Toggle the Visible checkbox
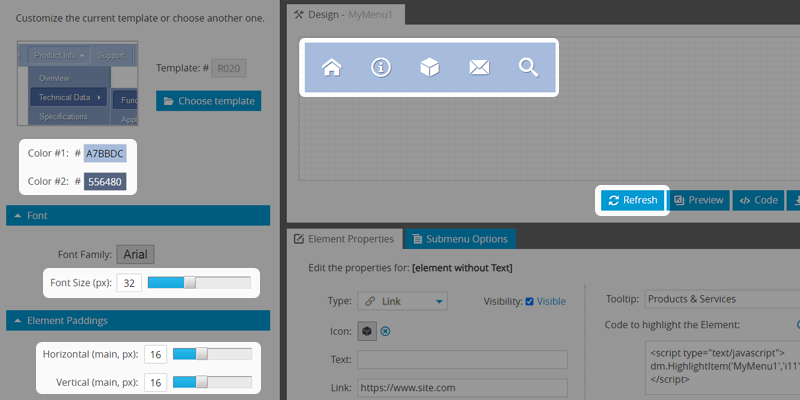 pyautogui.click(x=529, y=302)
